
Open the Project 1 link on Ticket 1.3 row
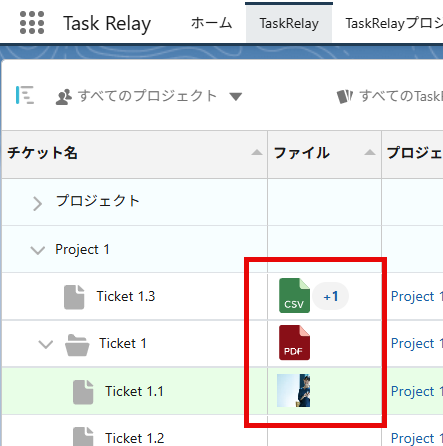pyautogui.click(x=417, y=296)
